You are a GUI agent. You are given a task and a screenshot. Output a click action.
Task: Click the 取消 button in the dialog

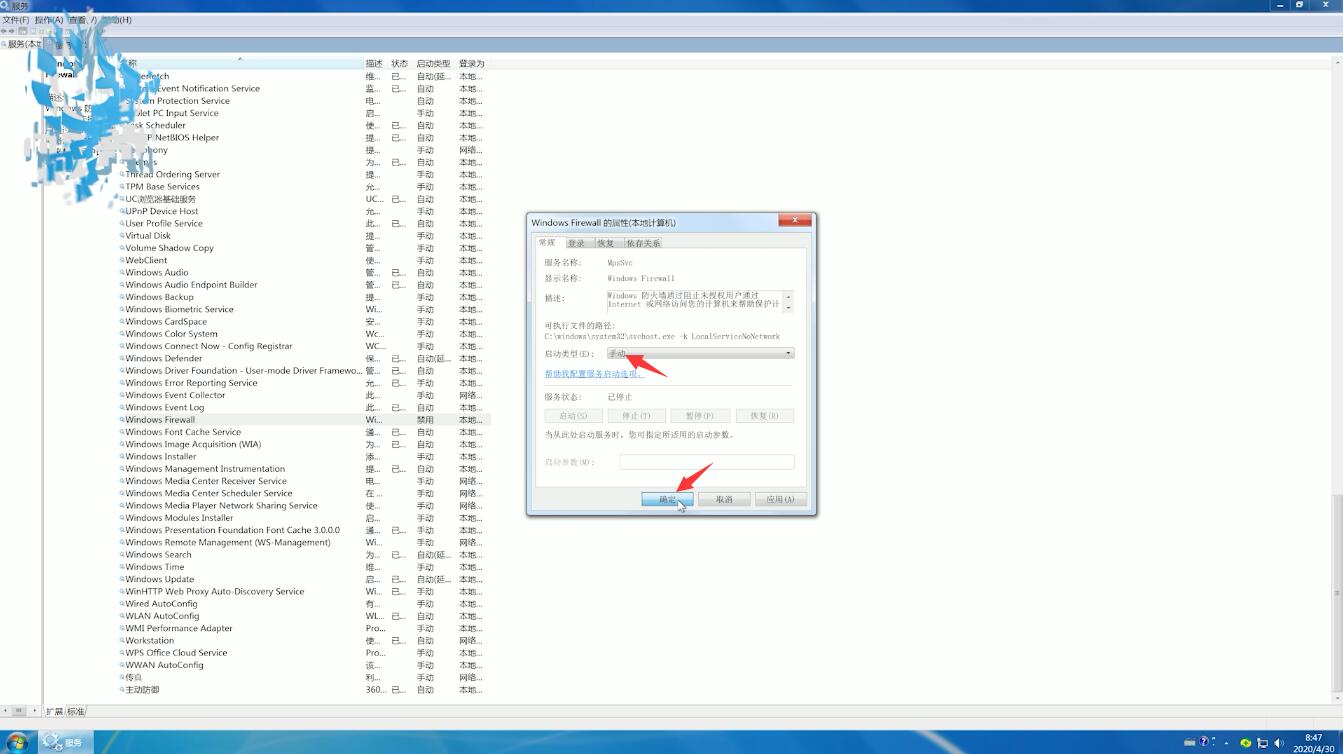(724, 499)
